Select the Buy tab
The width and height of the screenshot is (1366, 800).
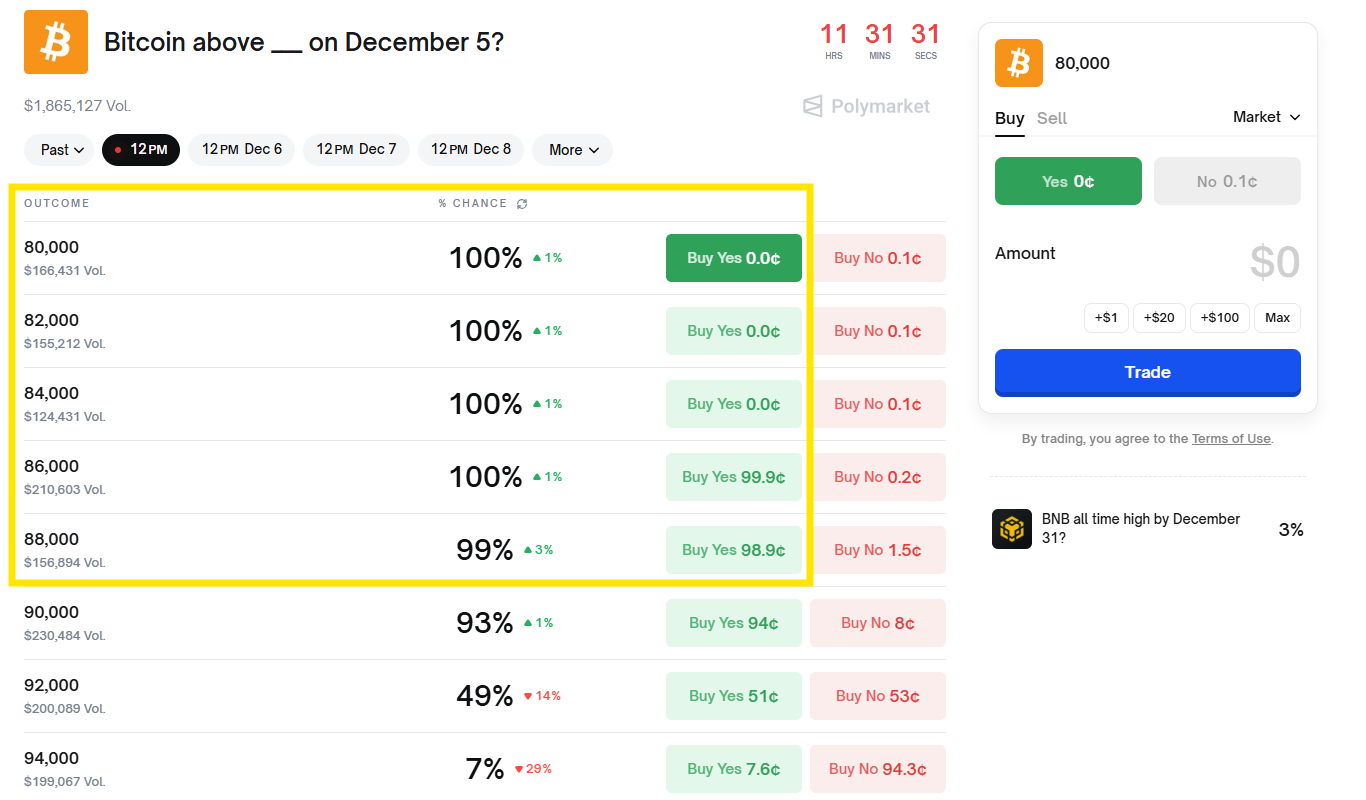pos(1009,117)
